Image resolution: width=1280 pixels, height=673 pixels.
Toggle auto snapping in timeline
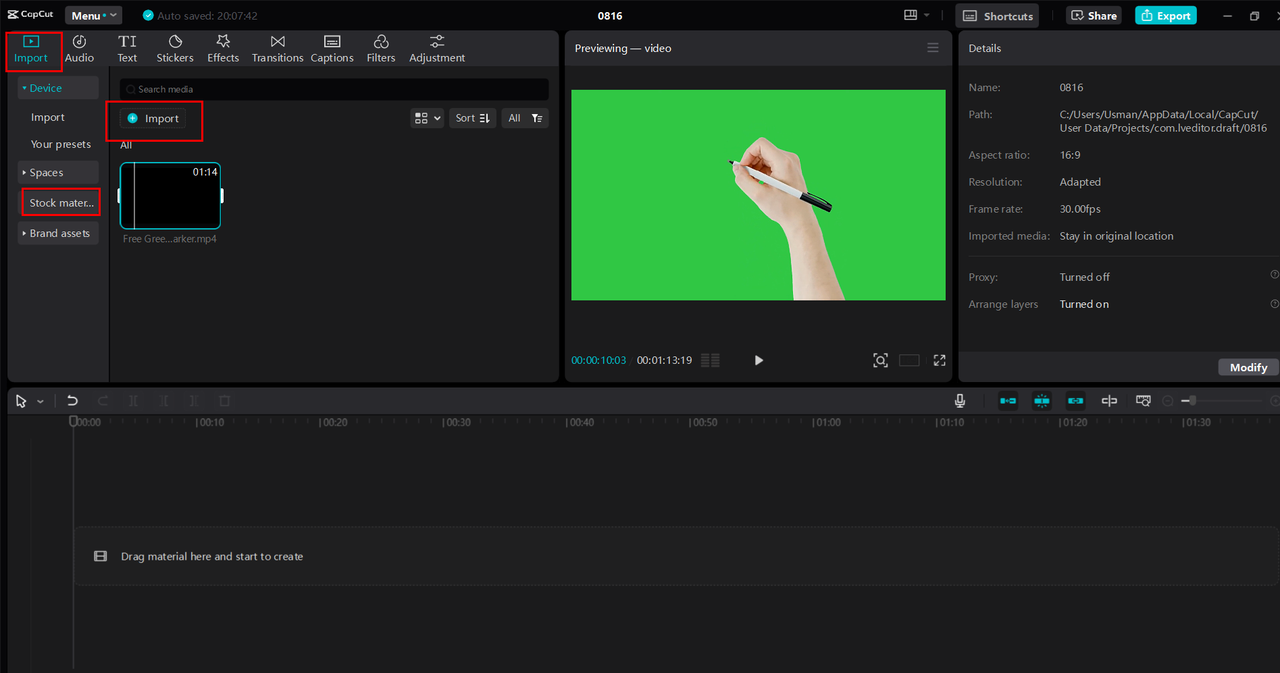coord(1042,401)
